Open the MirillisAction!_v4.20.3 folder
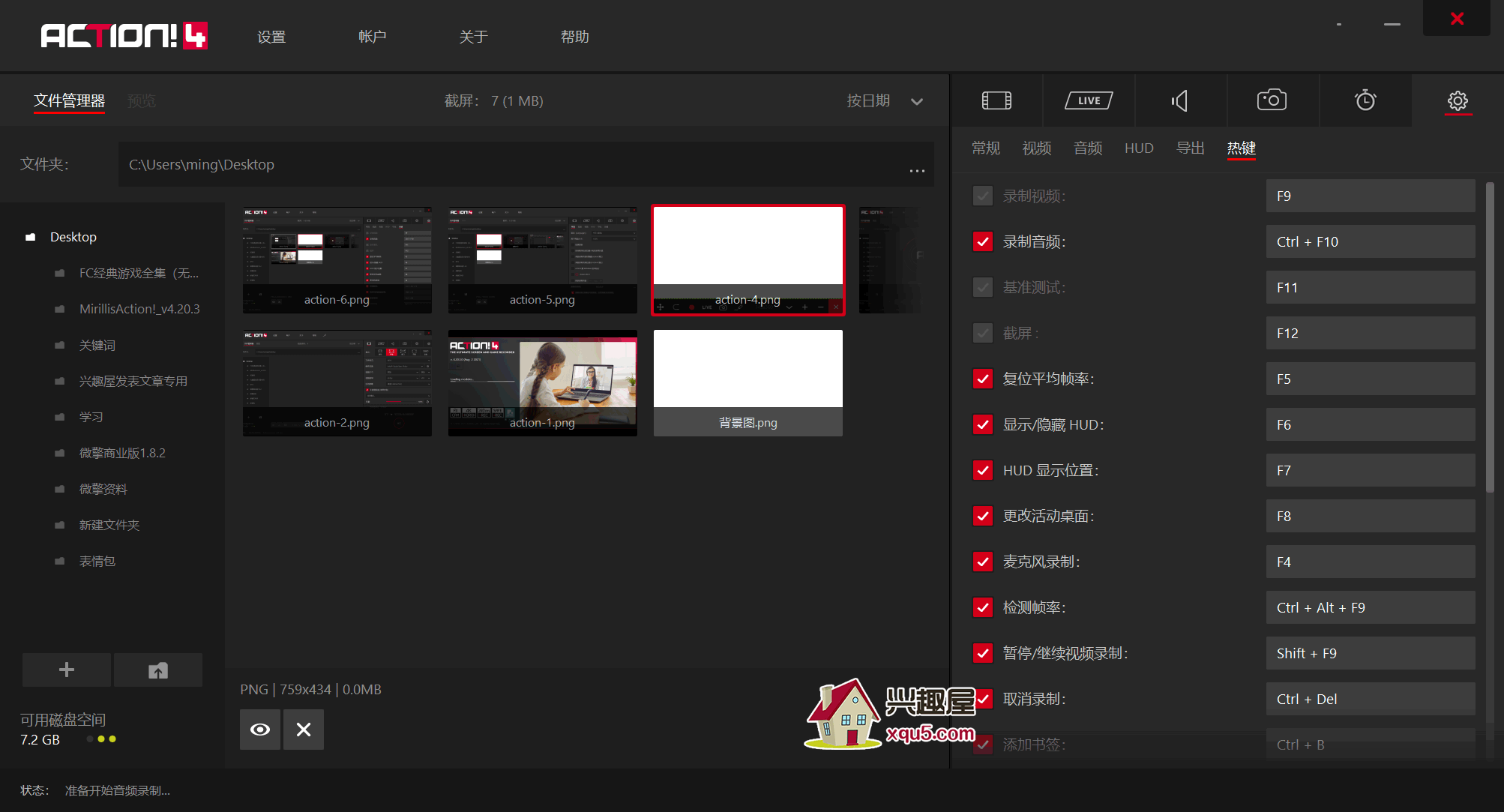1504x812 pixels. click(x=139, y=309)
